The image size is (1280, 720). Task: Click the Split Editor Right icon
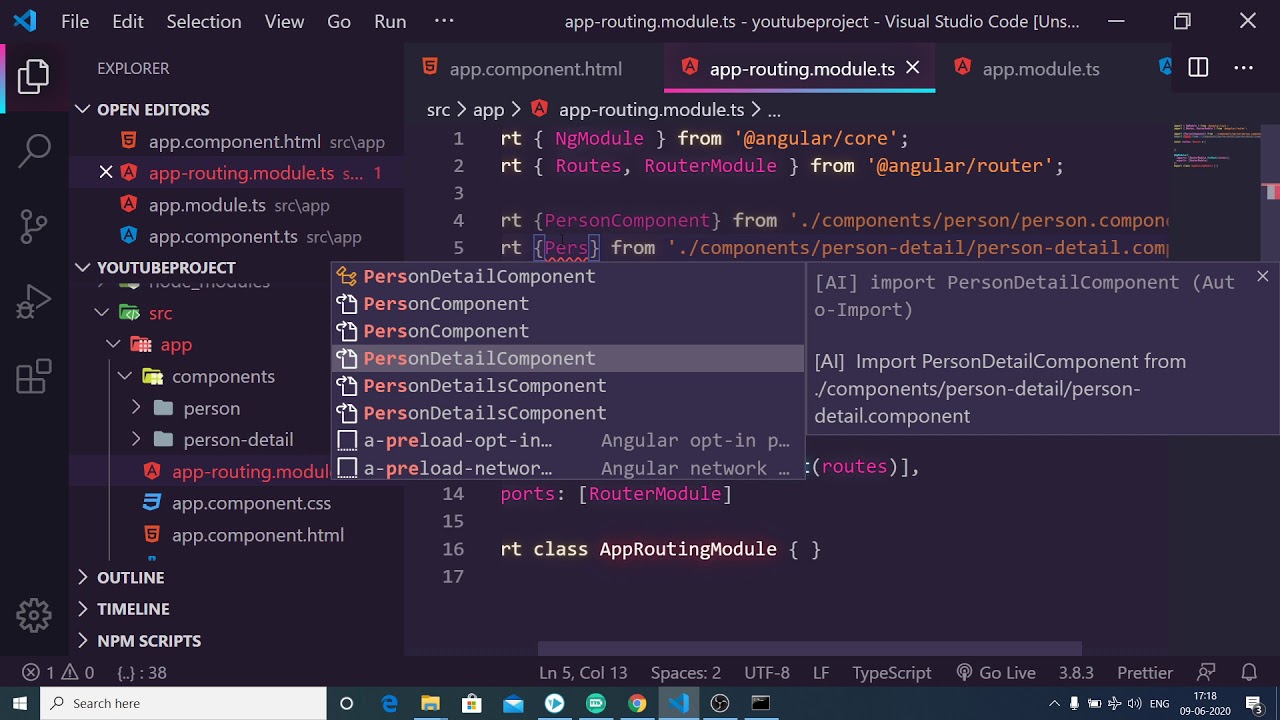[1198, 68]
